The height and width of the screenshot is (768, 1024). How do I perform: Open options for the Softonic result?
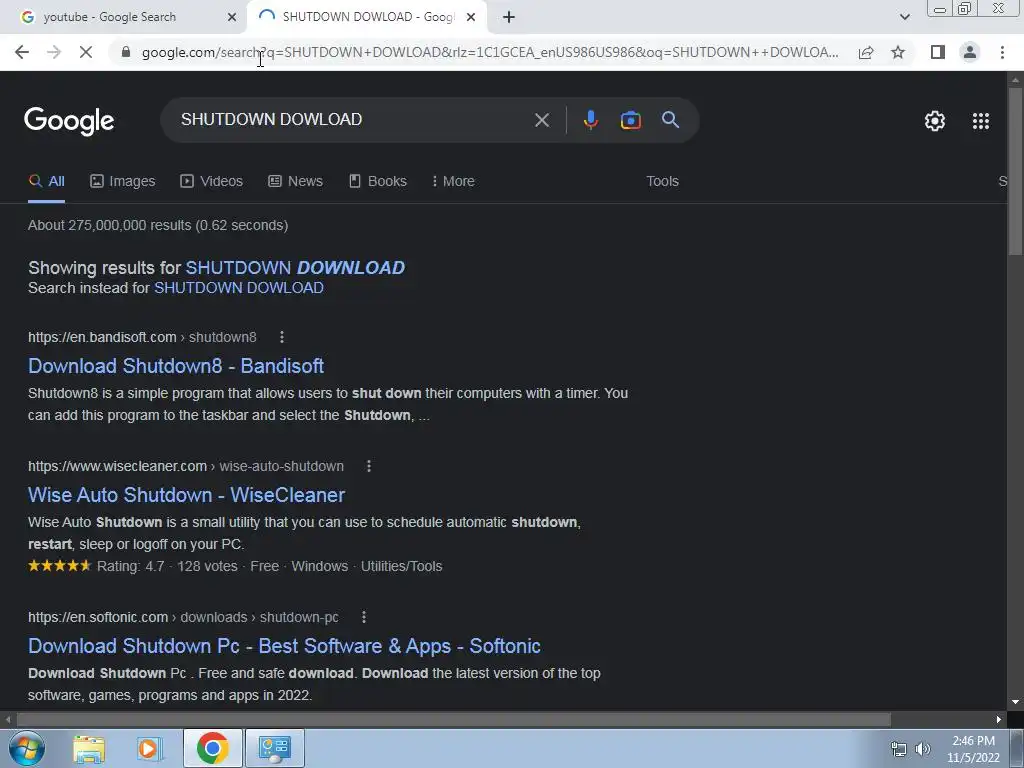click(x=364, y=616)
